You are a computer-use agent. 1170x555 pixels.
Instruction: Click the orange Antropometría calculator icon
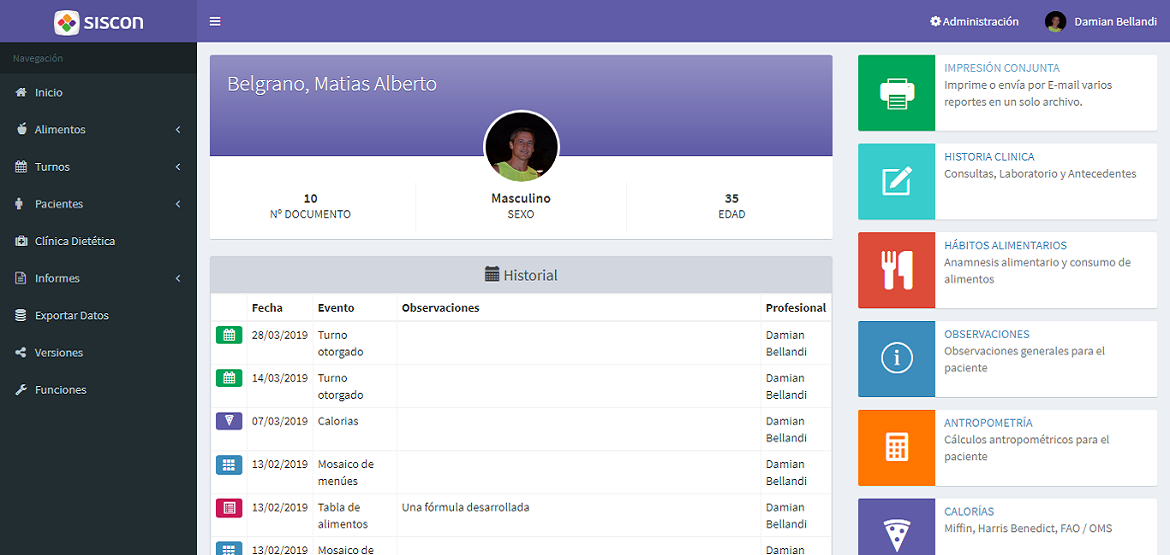point(896,448)
